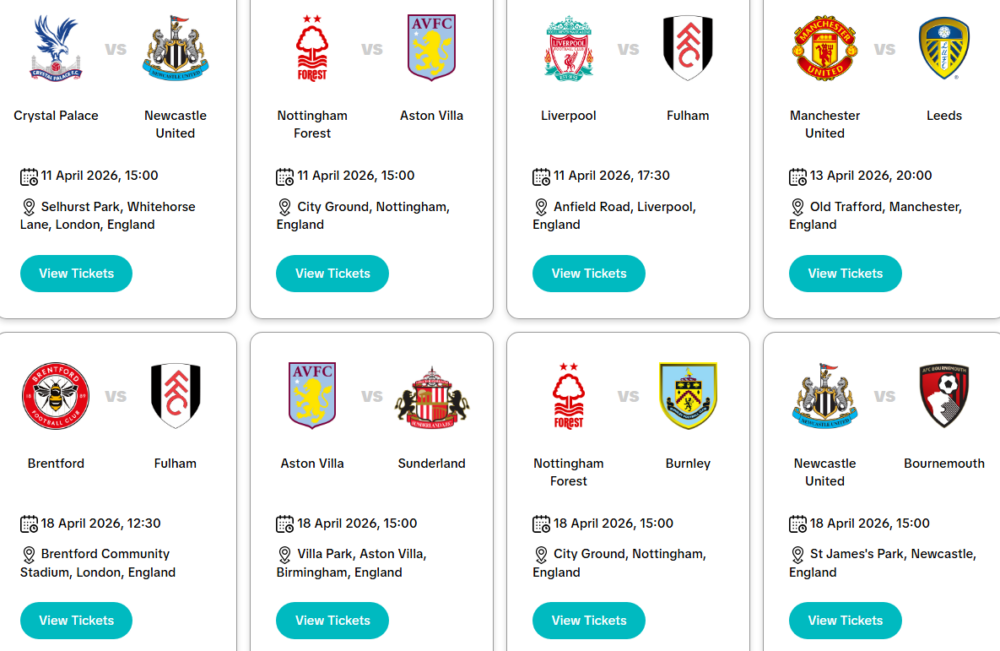The image size is (1000, 651).
Task: Click the Burnley club crest
Action: (688, 396)
